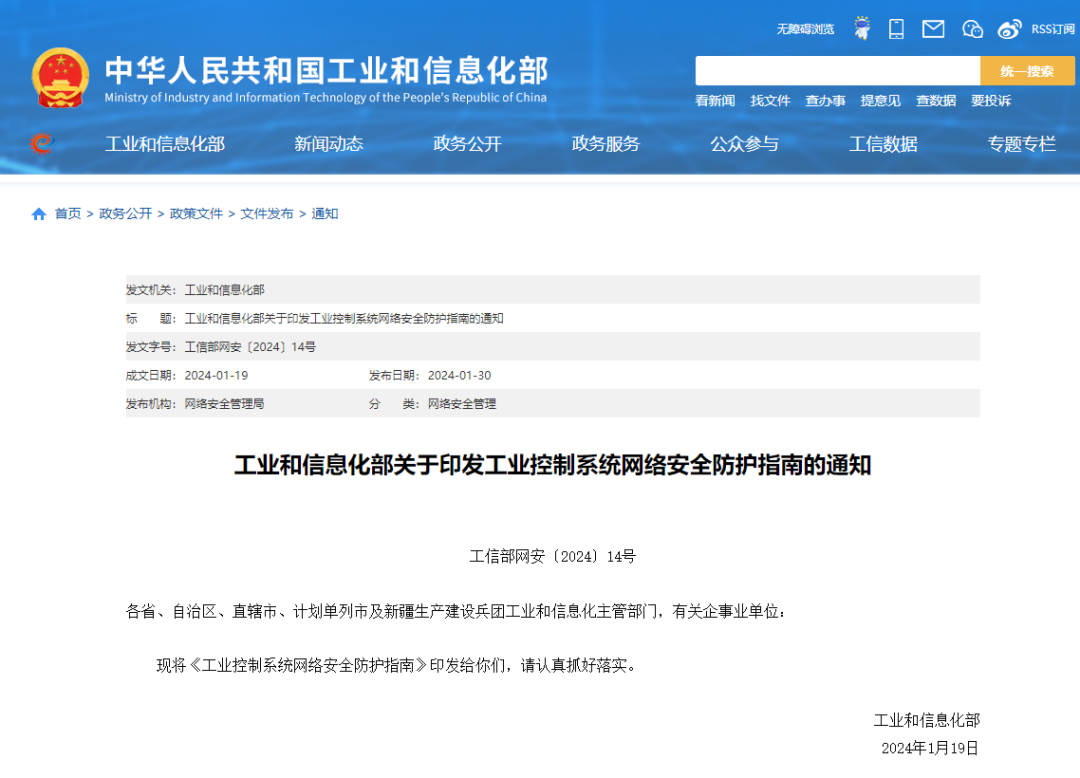This screenshot has width=1080, height=778.
Task: Open 查数据 quick link
Action: (x=935, y=101)
